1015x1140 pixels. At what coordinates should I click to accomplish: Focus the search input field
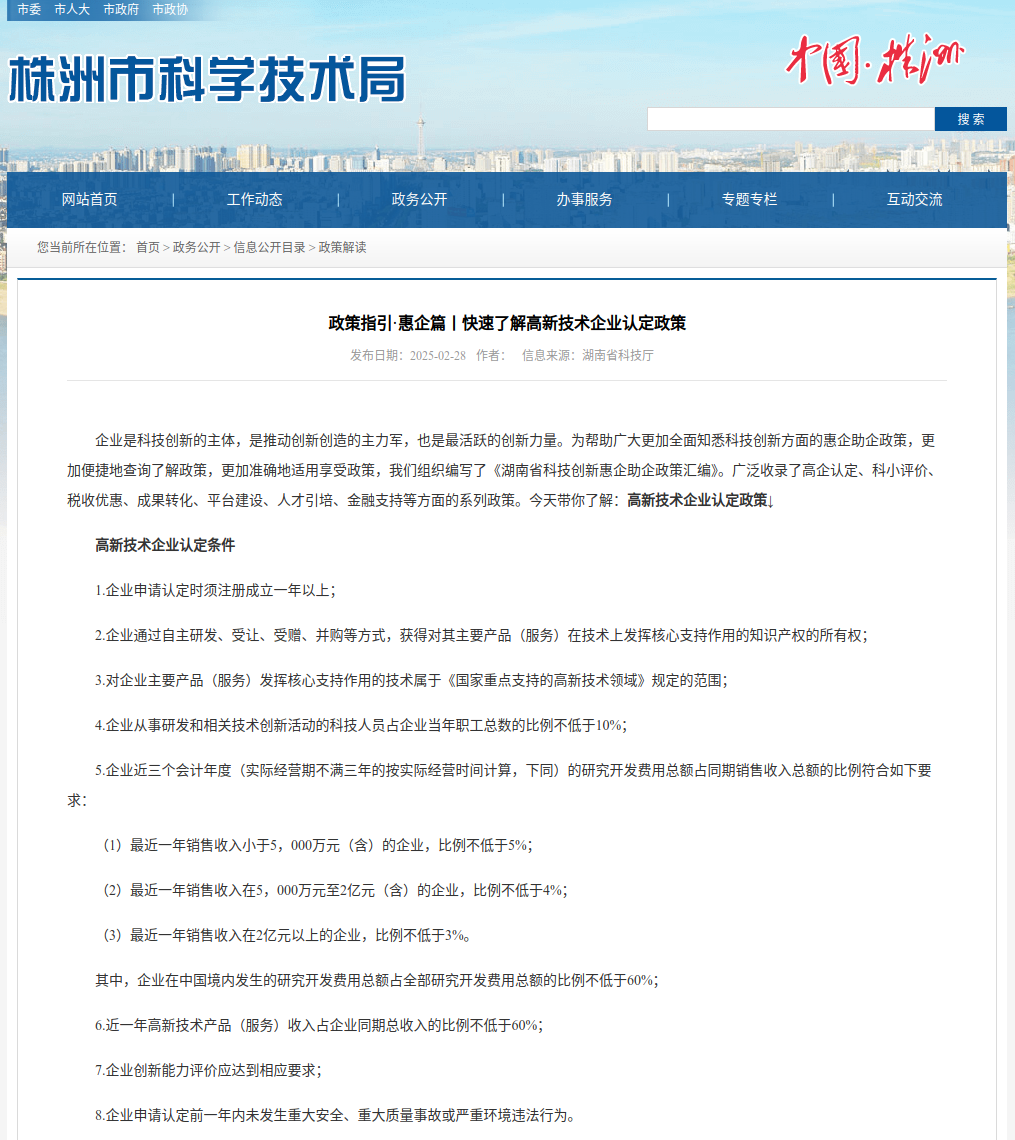tap(790, 119)
